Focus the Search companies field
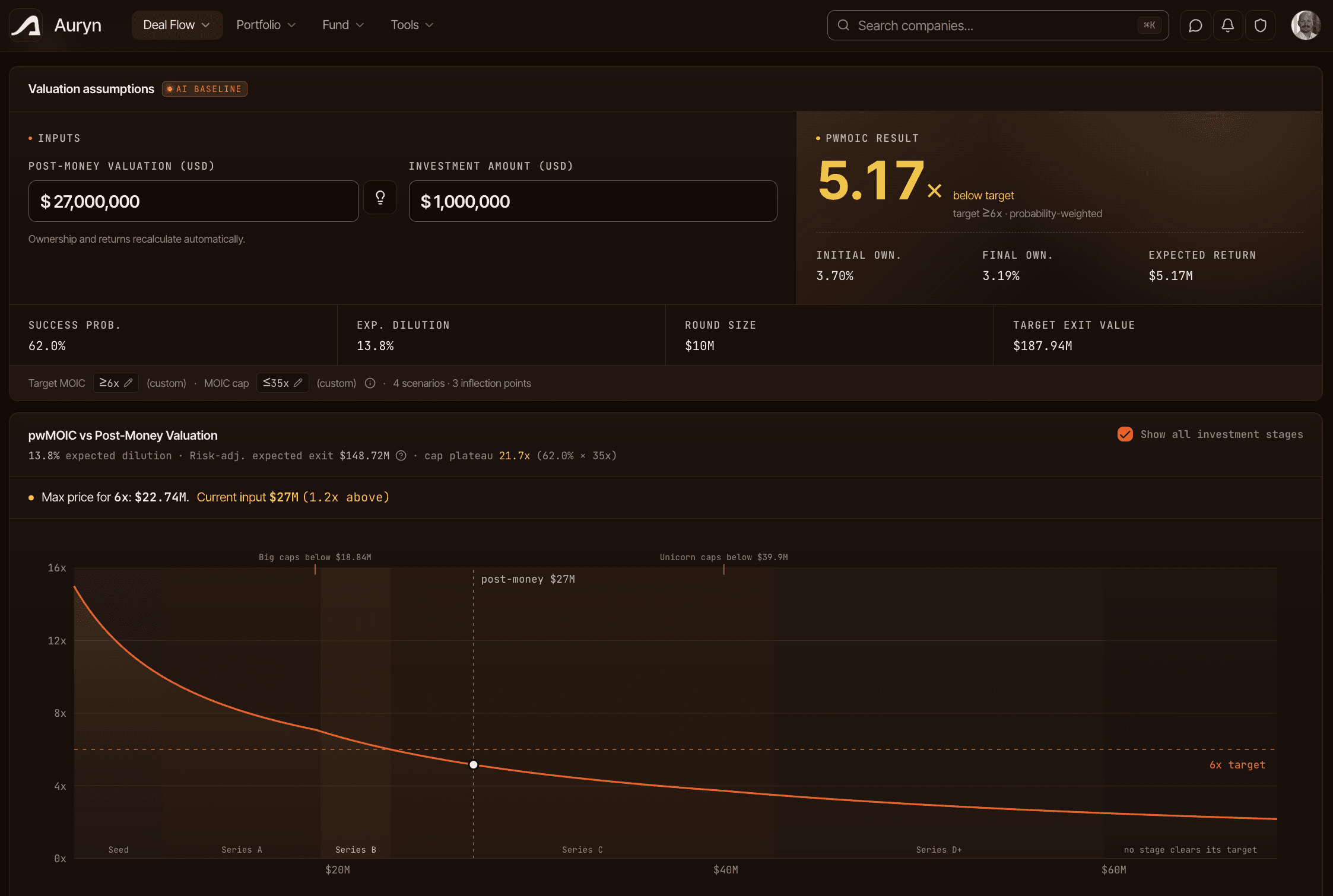 tap(998, 26)
